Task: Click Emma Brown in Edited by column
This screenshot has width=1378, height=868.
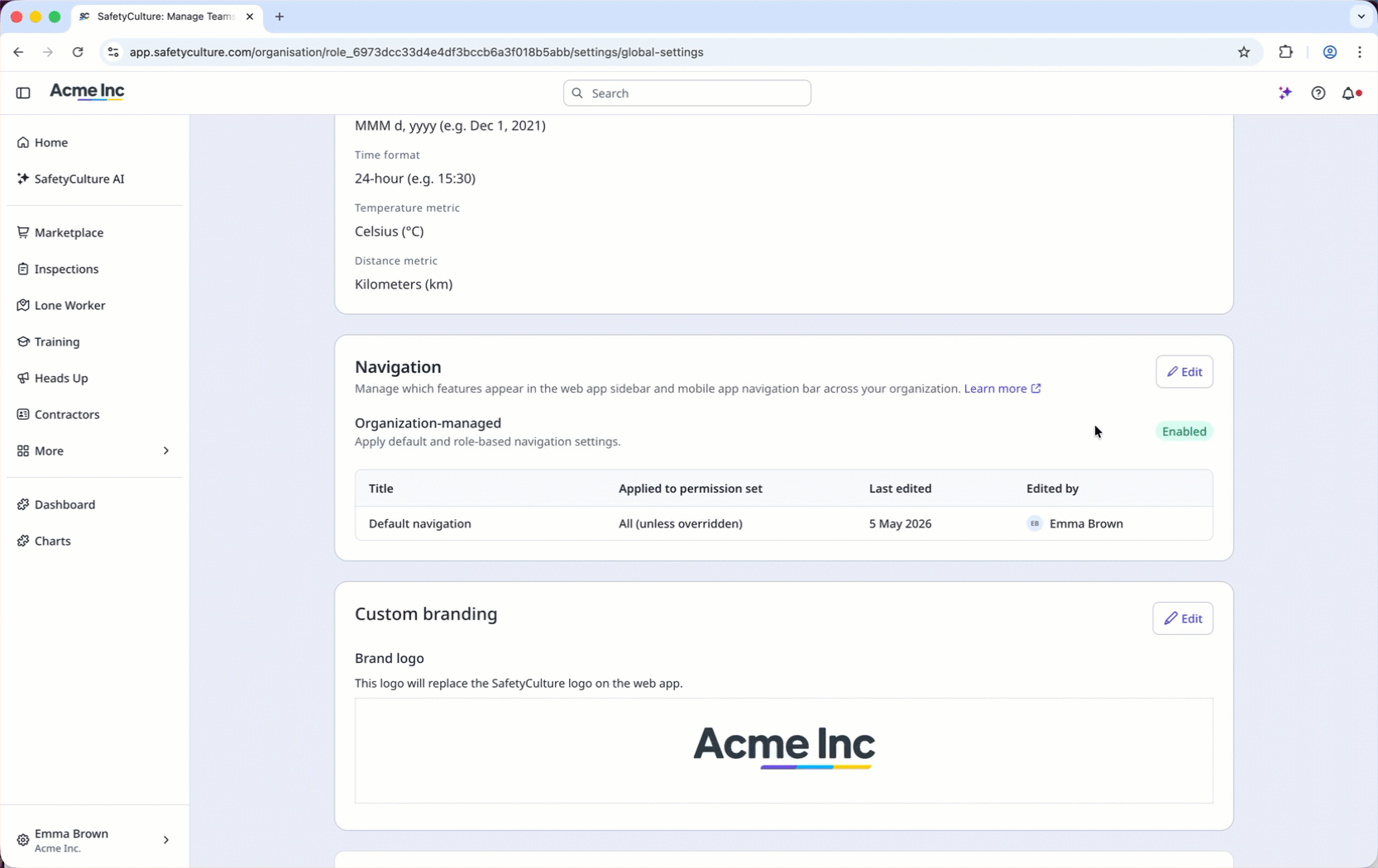Action: 1086,523
